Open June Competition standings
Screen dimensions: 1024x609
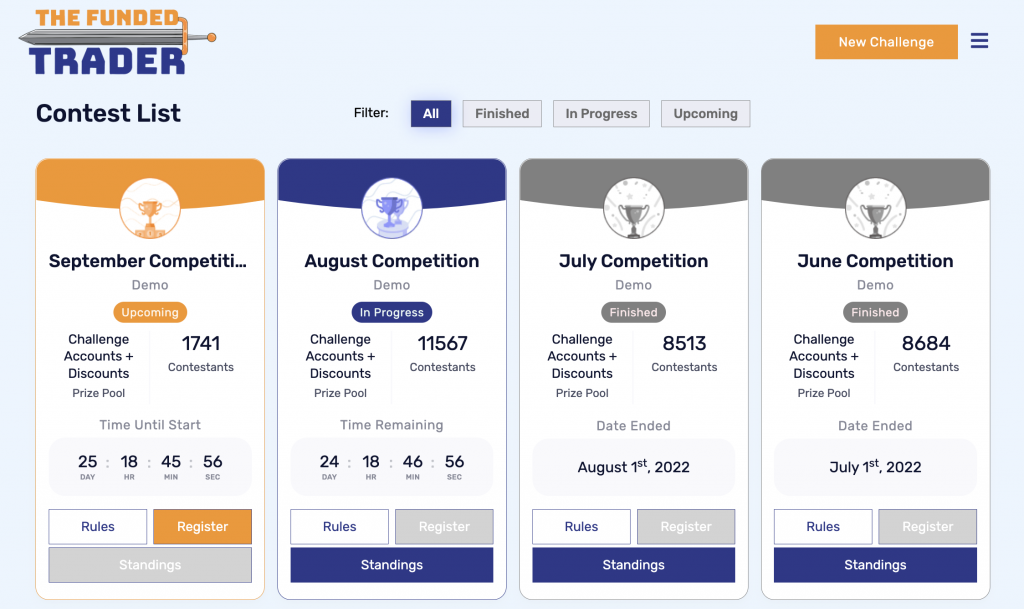pos(875,565)
